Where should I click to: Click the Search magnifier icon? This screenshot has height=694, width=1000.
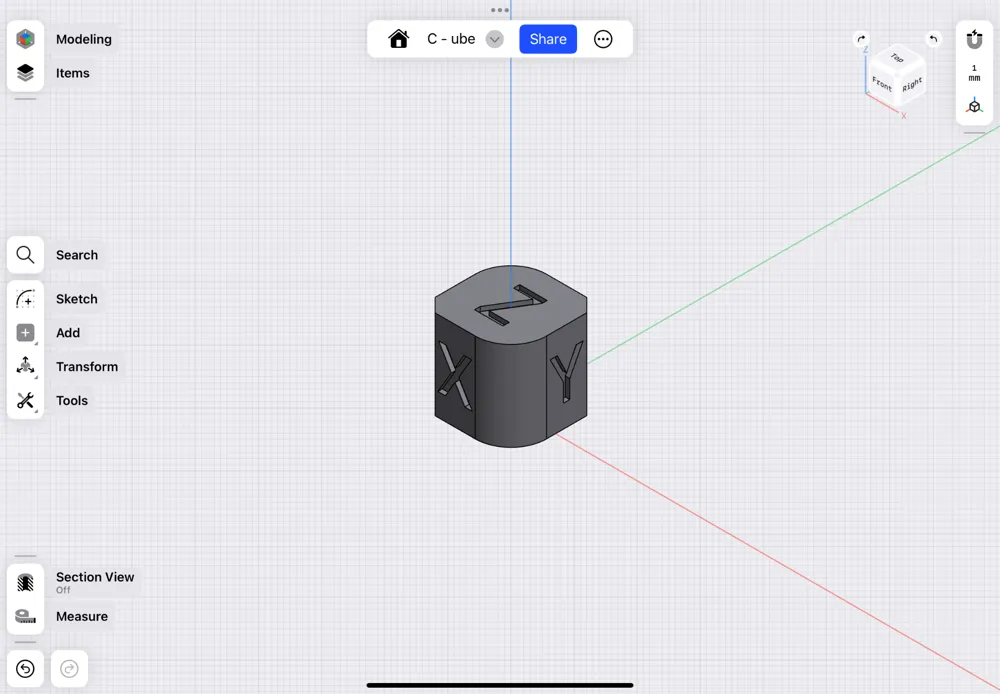[x=26, y=255]
